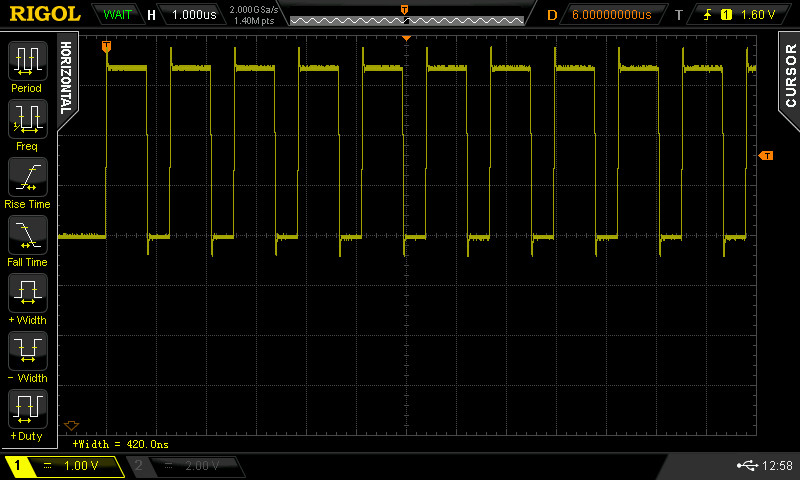This screenshot has height=480, width=800.
Task: Toggle channel 1 at 1.00 V
Action: (x=64, y=466)
